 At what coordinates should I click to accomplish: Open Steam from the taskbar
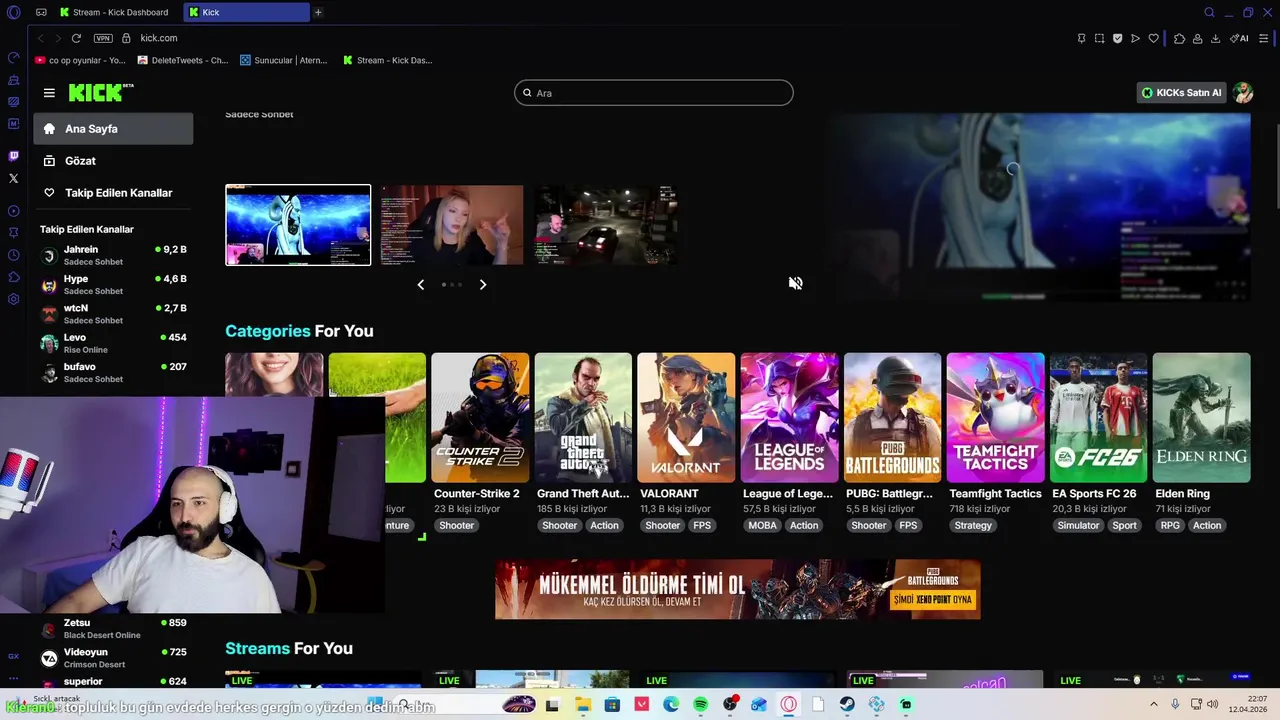(x=847, y=705)
